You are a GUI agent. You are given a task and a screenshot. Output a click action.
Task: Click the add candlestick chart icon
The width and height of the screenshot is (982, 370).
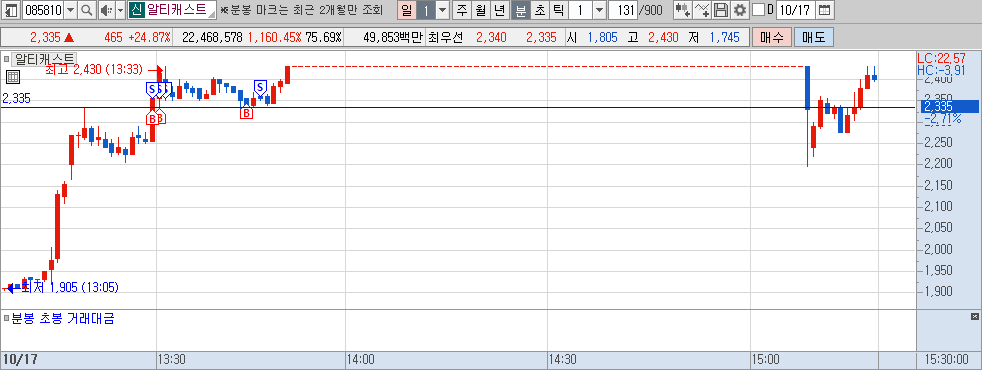click(x=683, y=10)
